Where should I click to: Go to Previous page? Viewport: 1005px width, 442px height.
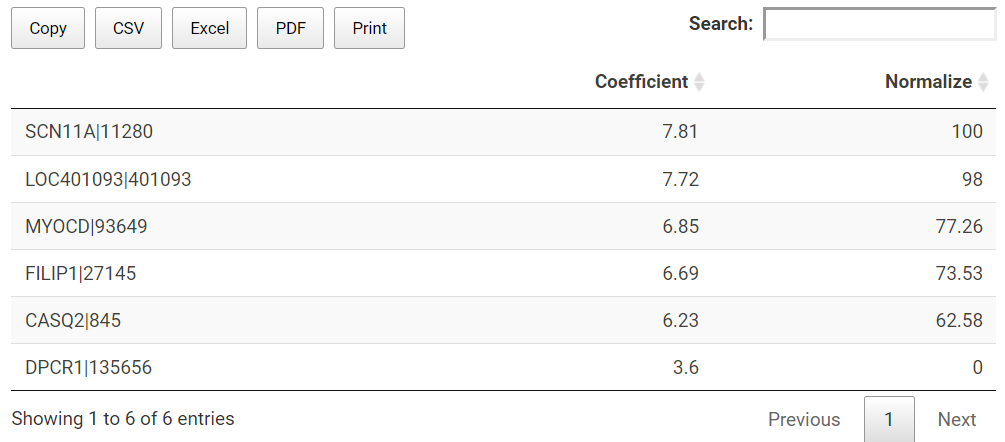804,420
